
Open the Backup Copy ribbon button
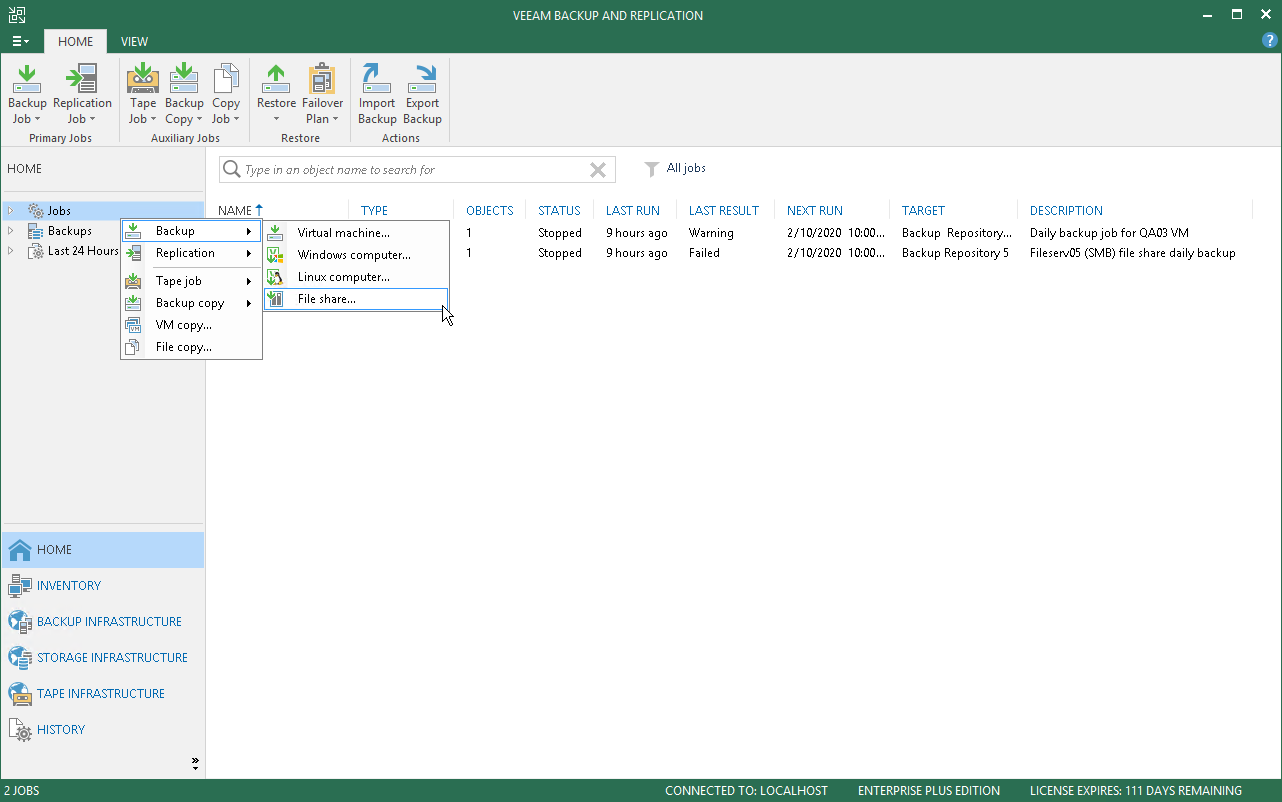[184, 94]
